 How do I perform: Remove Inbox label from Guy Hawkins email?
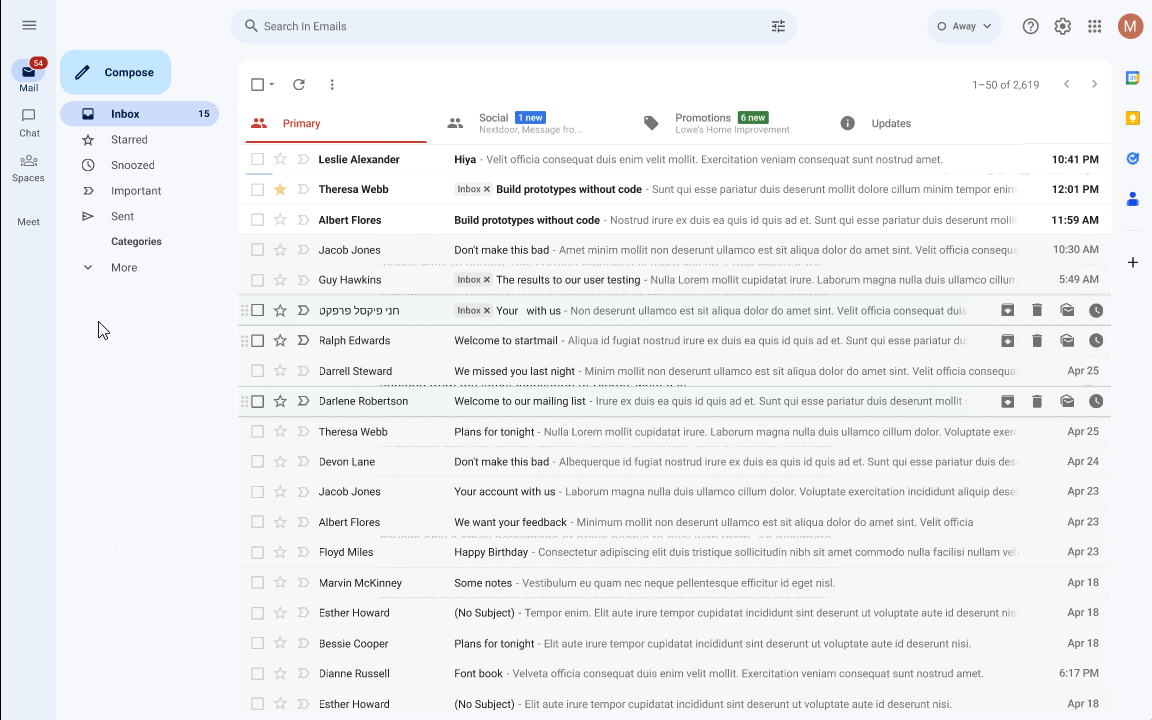(x=487, y=280)
